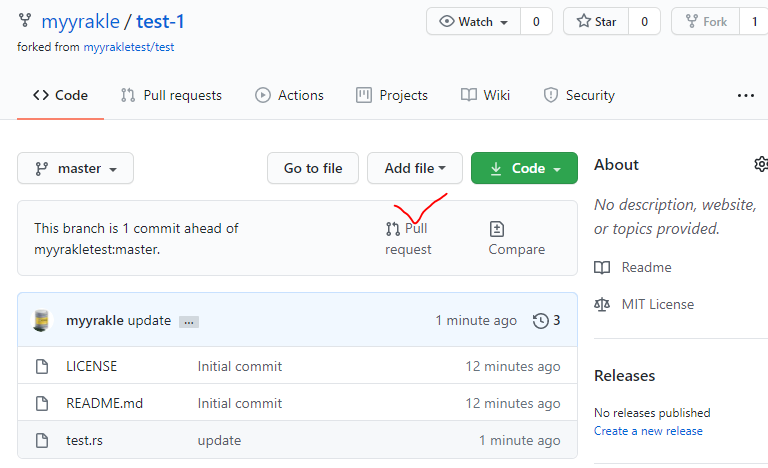Click the LICENSE file icon
Screen dimensions: 768x468
point(42,366)
